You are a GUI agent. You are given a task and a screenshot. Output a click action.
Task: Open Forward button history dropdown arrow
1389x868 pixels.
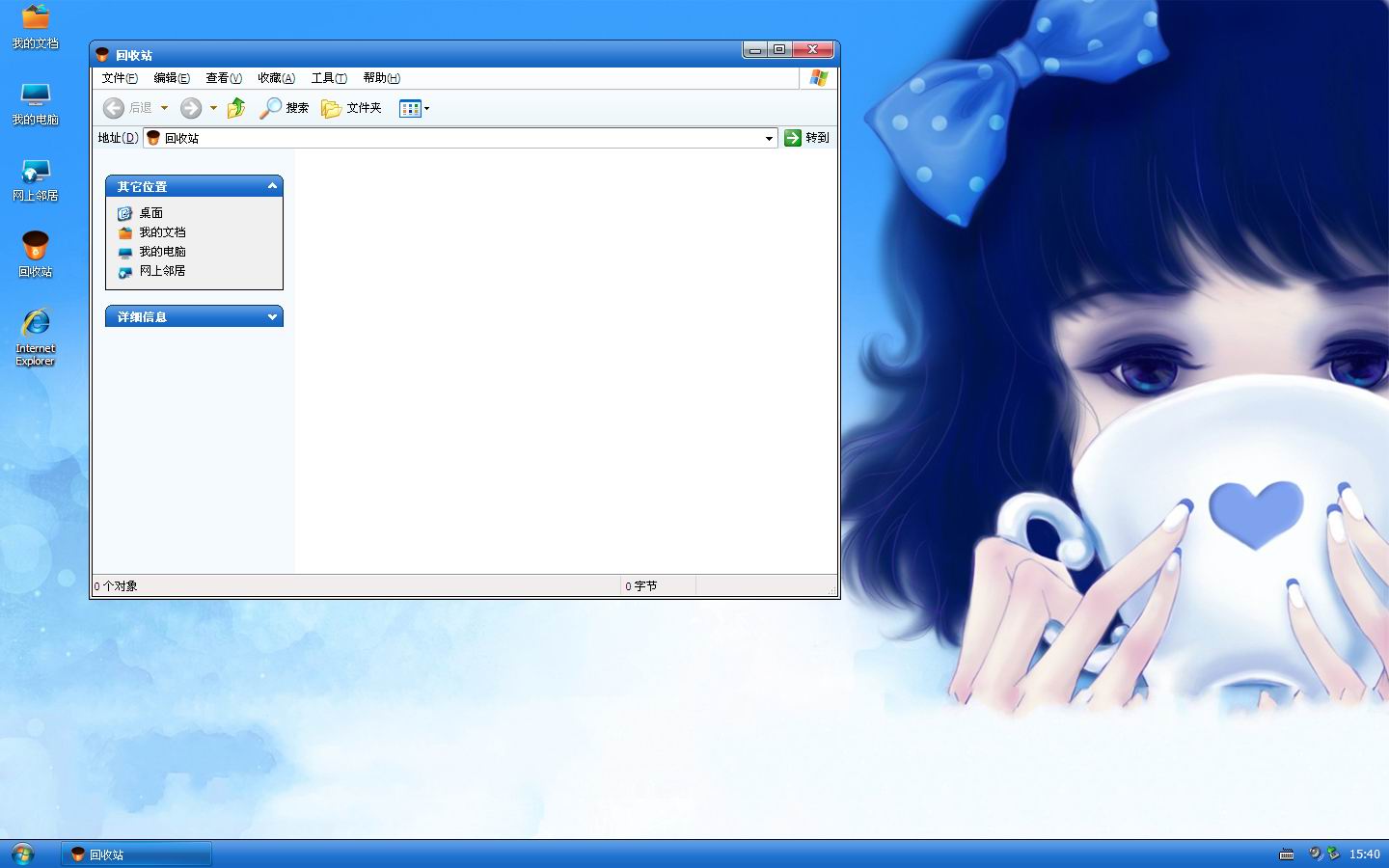(213, 108)
